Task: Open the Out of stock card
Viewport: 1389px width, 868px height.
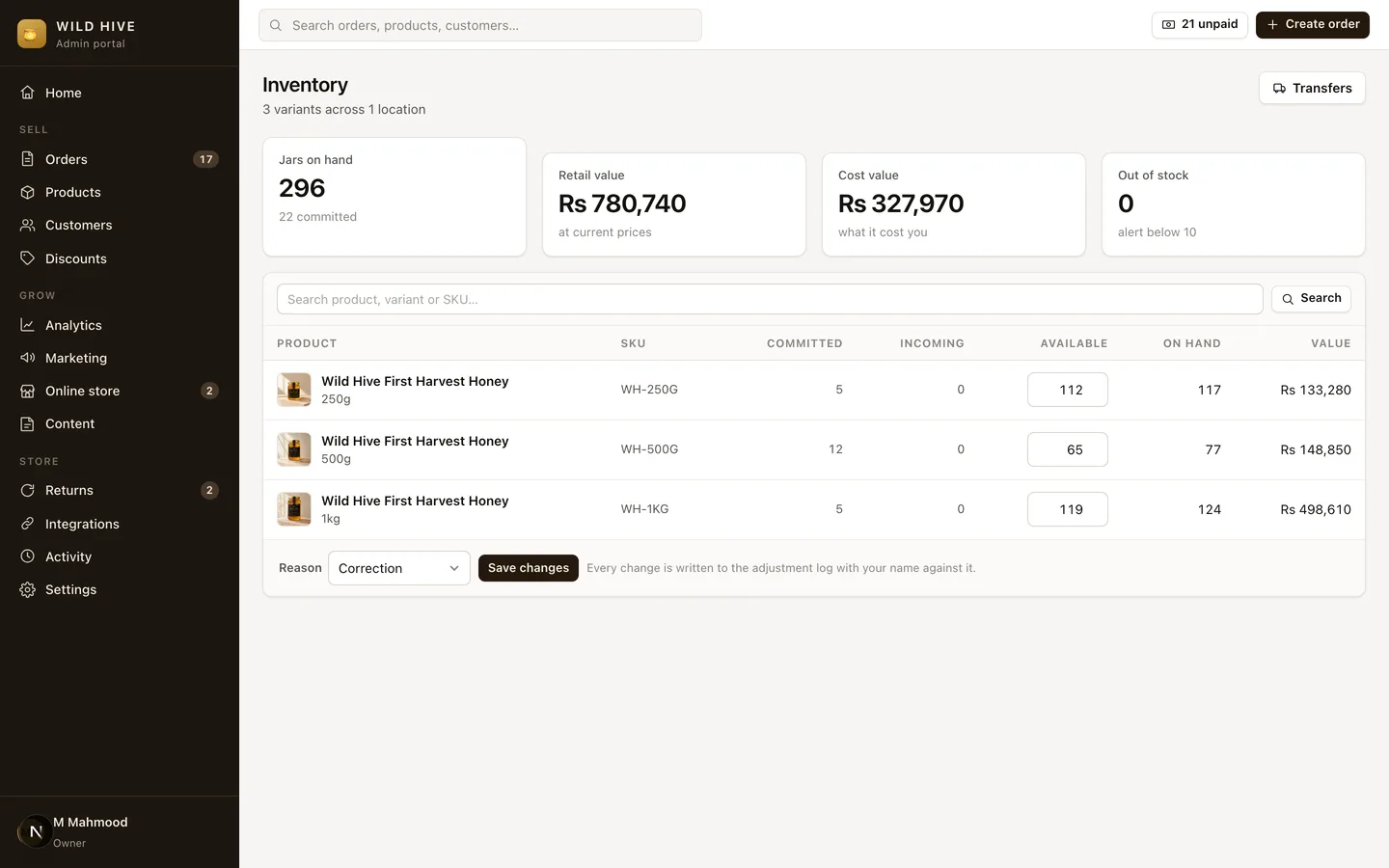Action: 1234,204
